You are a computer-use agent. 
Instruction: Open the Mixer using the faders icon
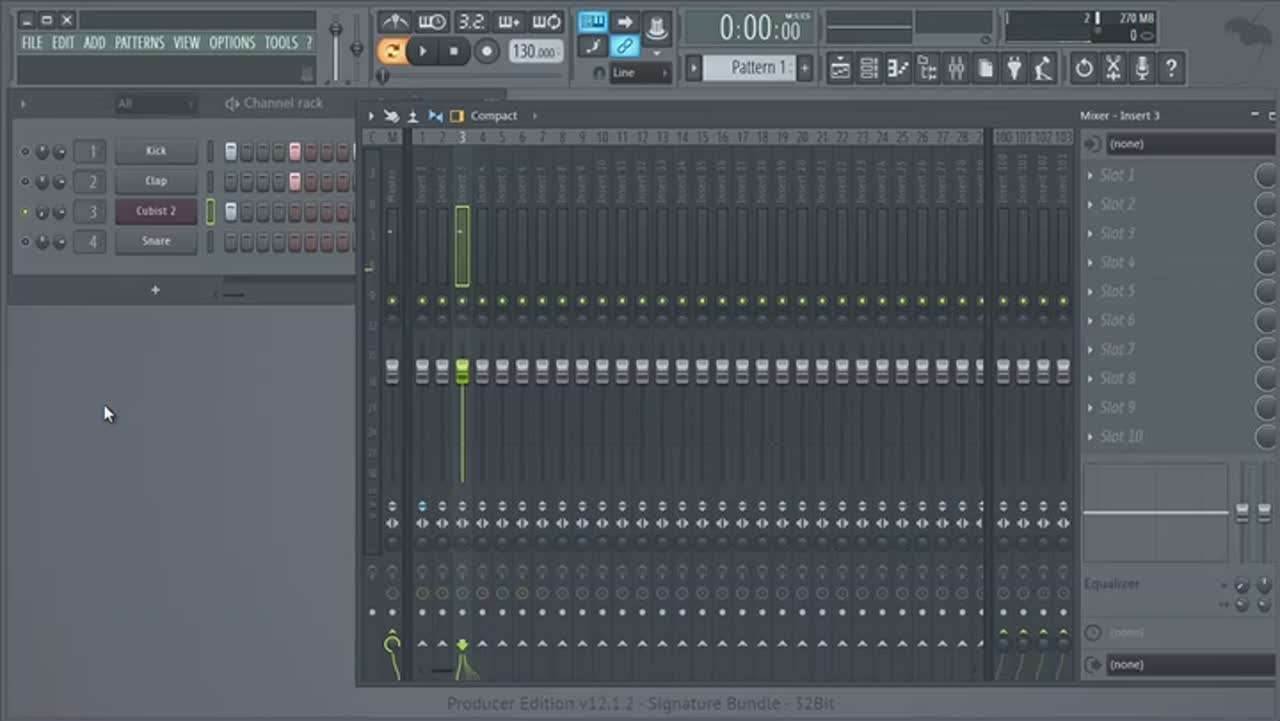tap(956, 68)
